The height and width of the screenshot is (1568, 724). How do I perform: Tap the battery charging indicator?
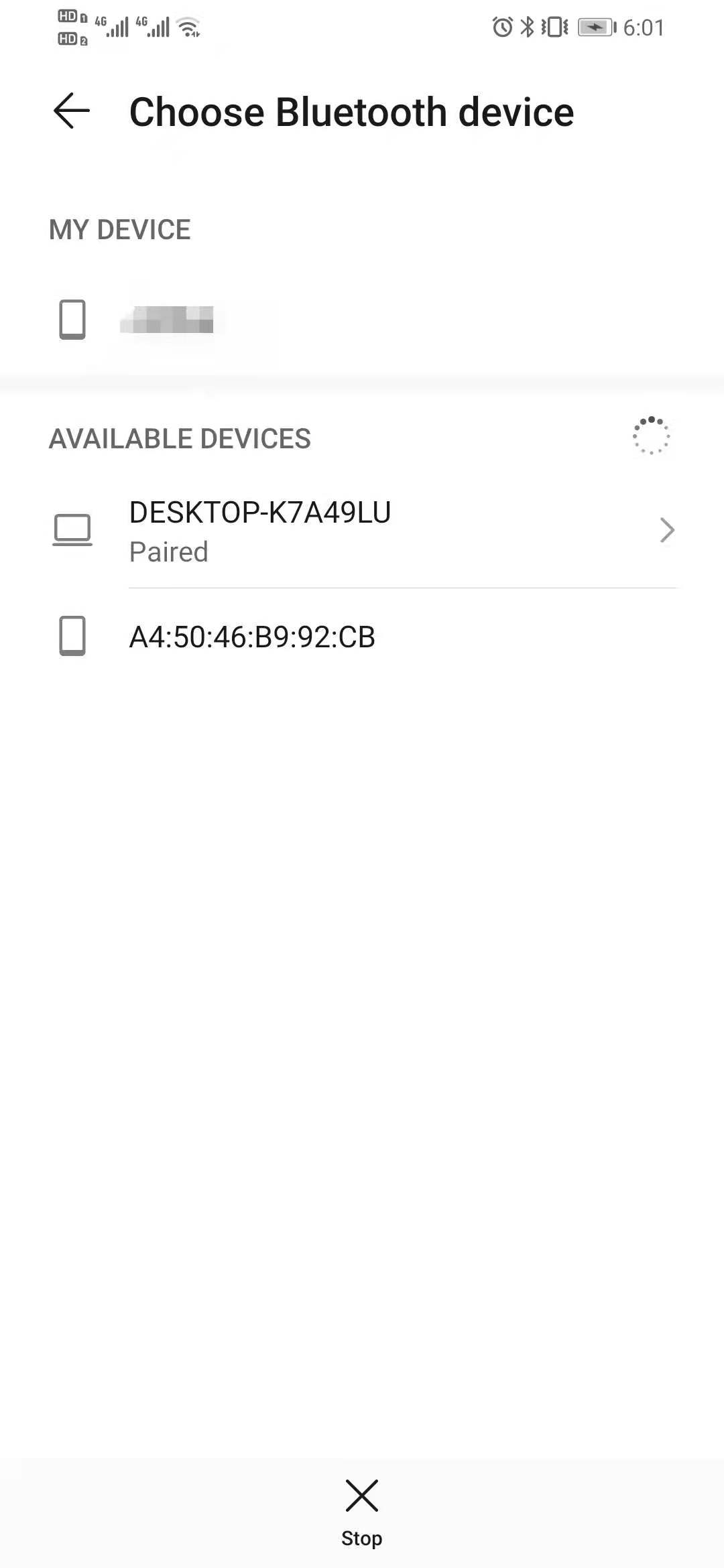tap(596, 27)
